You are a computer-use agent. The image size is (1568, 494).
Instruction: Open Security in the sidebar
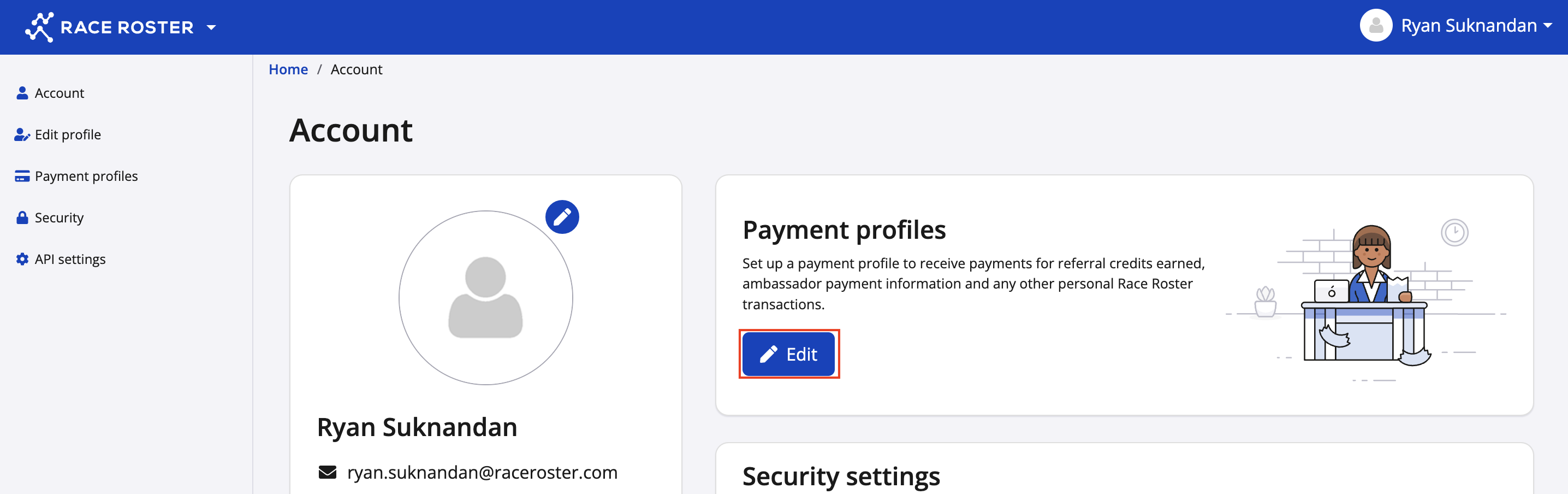(59, 217)
